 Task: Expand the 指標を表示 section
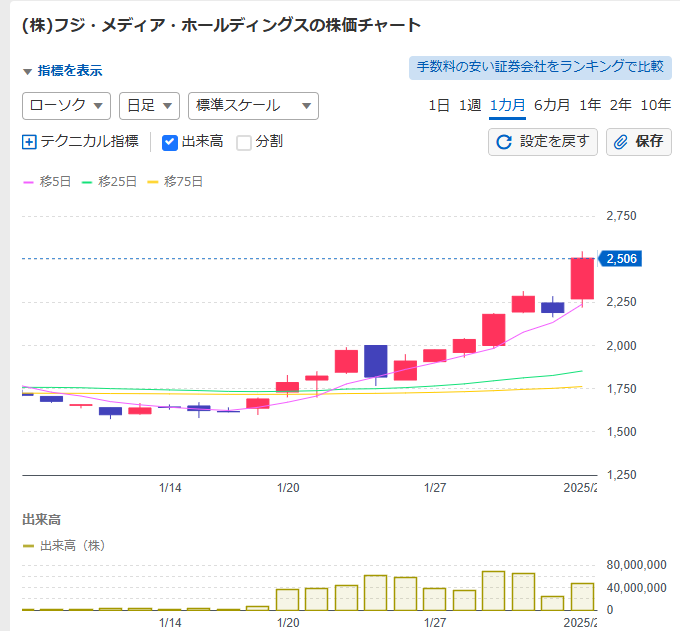coord(63,71)
